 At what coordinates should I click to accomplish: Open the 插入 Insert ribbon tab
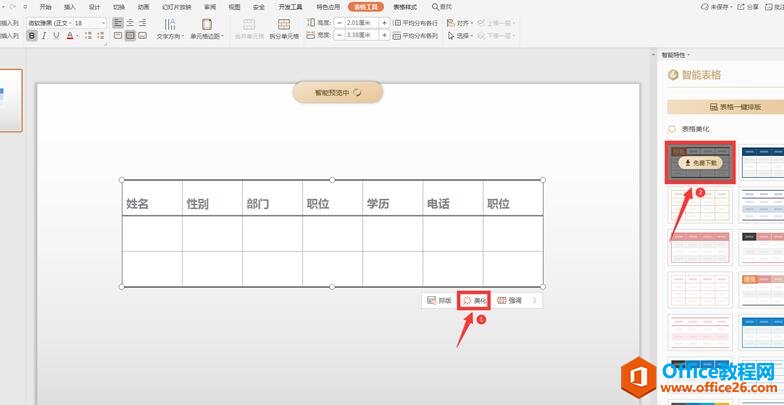pyautogui.click(x=70, y=7)
